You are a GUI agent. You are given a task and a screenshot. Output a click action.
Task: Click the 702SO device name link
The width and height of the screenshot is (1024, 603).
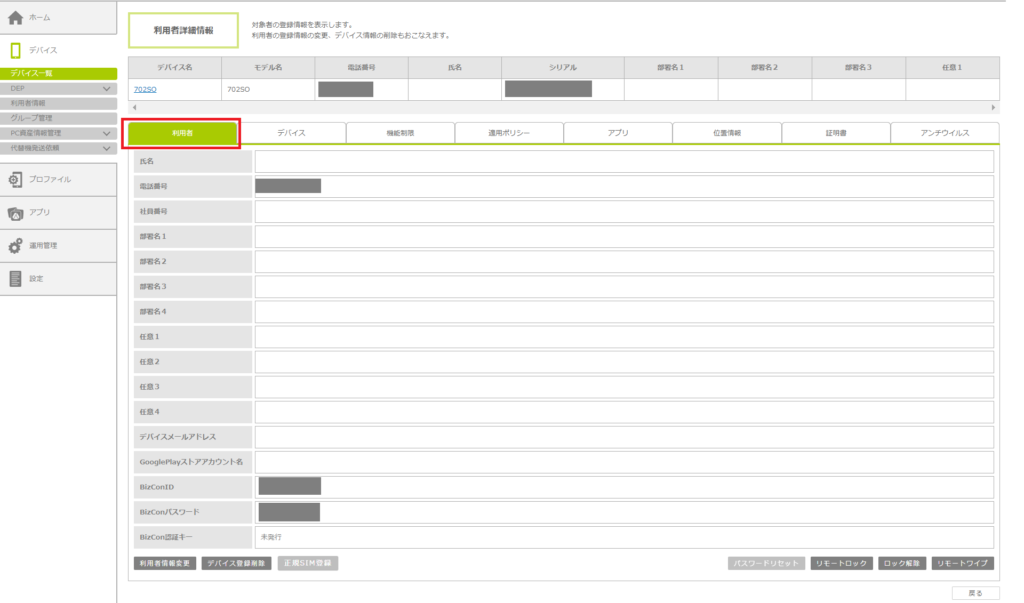click(144, 90)
